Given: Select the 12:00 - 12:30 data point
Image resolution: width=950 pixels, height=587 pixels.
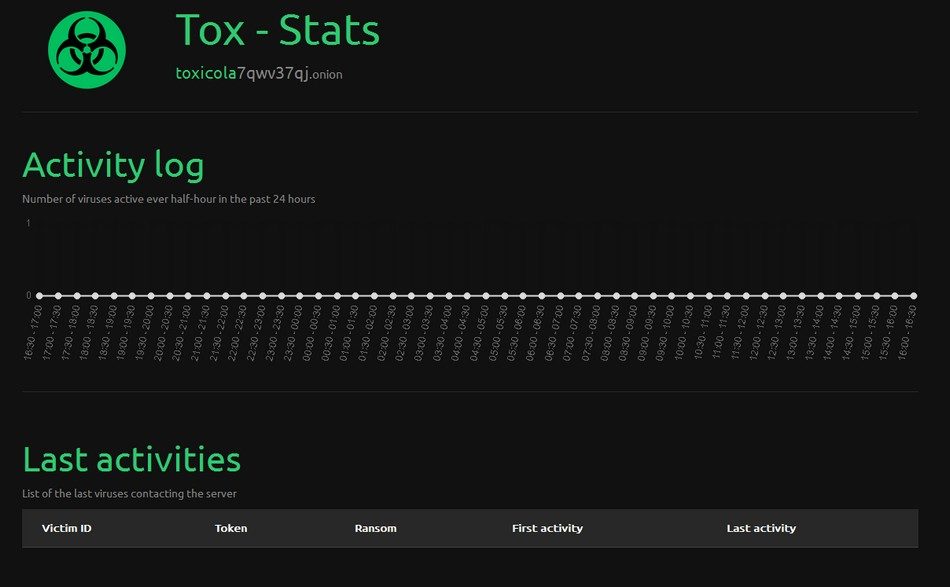Looking at the screenshot, I should point(765,296).
